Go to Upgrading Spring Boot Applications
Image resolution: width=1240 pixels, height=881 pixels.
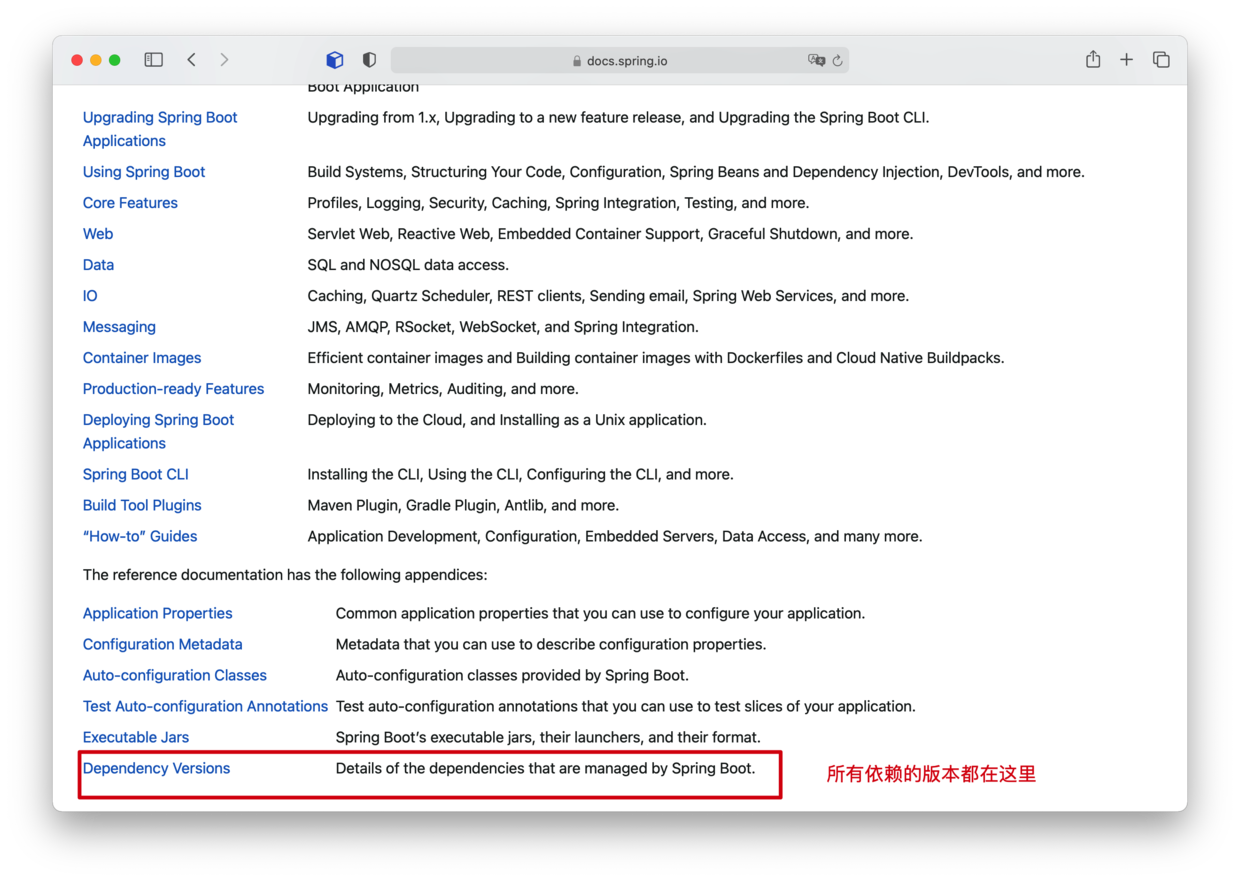160,118
